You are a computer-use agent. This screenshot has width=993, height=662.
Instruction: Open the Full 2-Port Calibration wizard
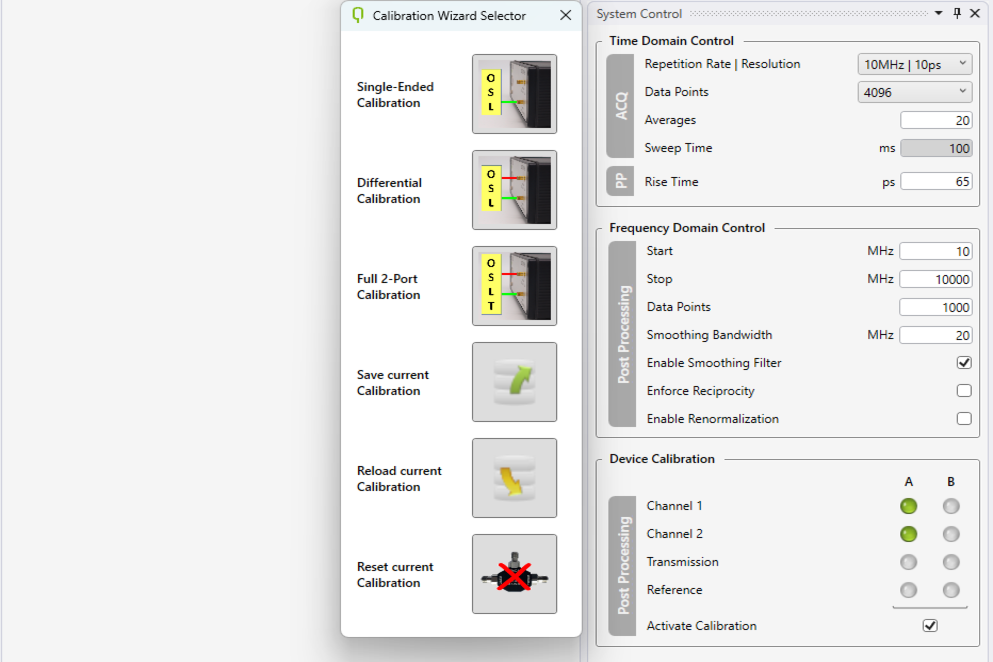click(x=514, y=286)
